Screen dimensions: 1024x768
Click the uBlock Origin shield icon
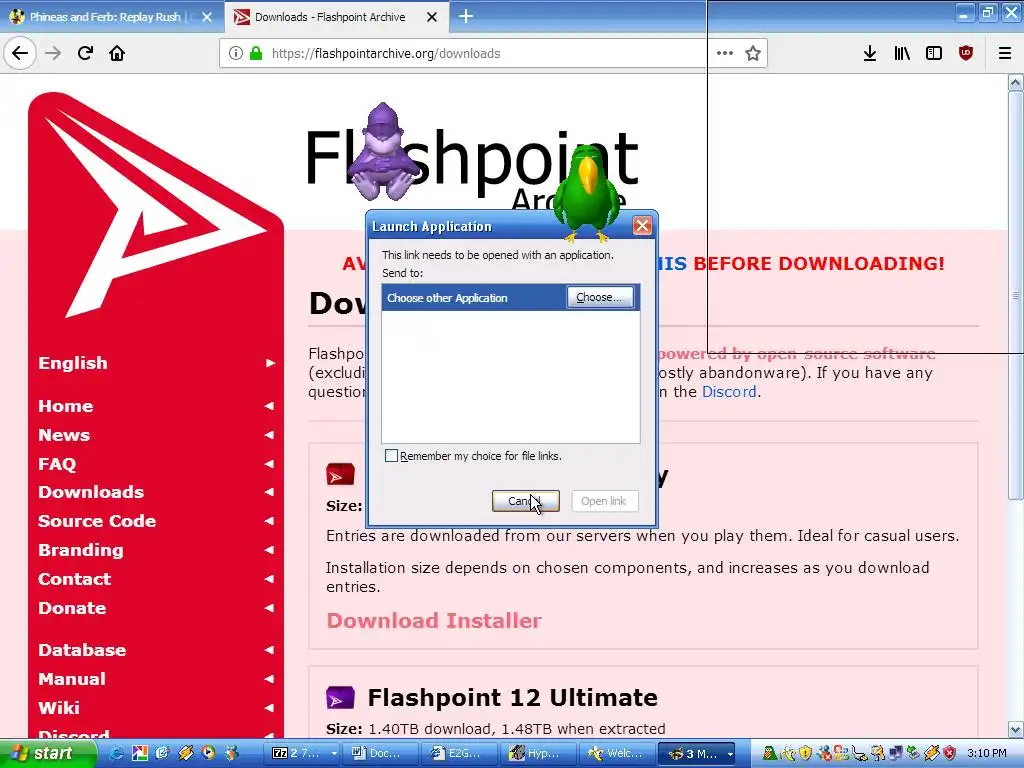click(965, 54)
